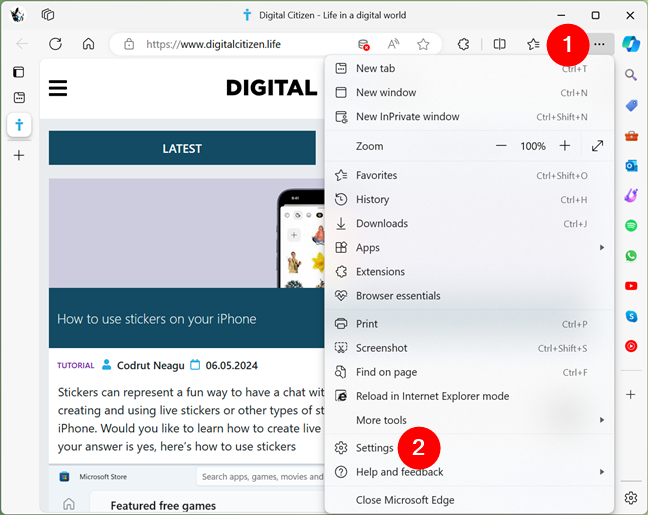The width and height of the screenshot is (648, 515).
Task: Open Favorites from the menu
Action: click(469, 175)
